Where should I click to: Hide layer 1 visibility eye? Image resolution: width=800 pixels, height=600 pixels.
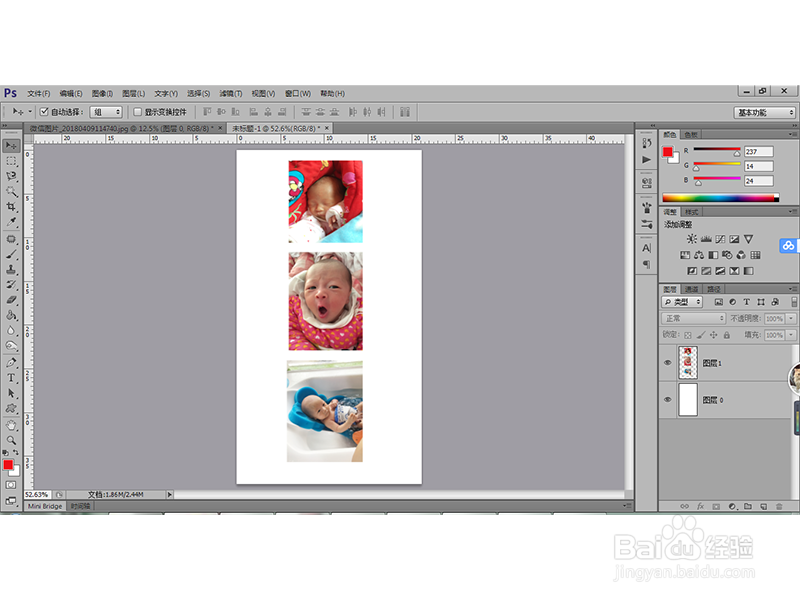(667, 363)
